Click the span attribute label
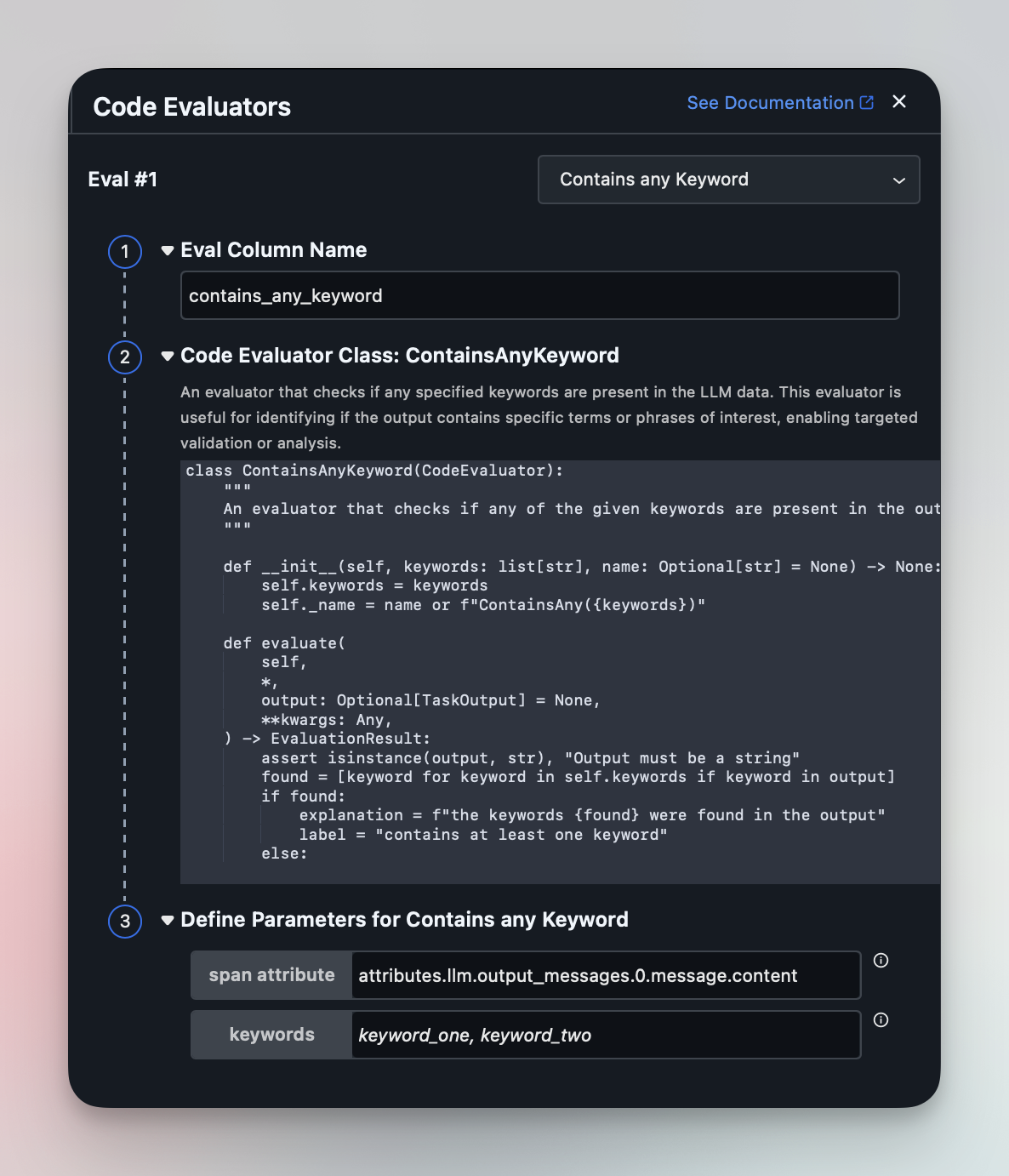Image resolution: width=1009 pixels, height=1176 pixels. [271, 975]
